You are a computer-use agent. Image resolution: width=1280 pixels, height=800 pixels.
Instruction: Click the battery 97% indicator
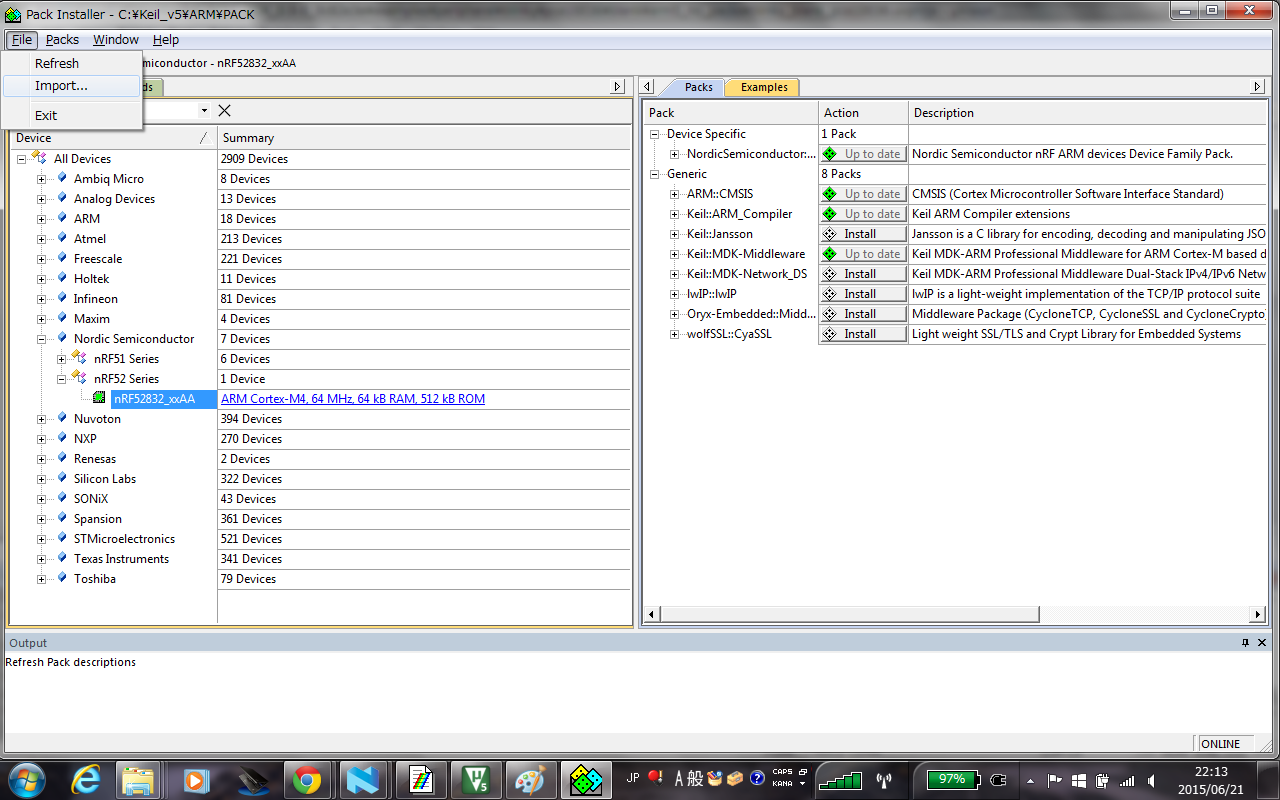(x=952, y=779)
